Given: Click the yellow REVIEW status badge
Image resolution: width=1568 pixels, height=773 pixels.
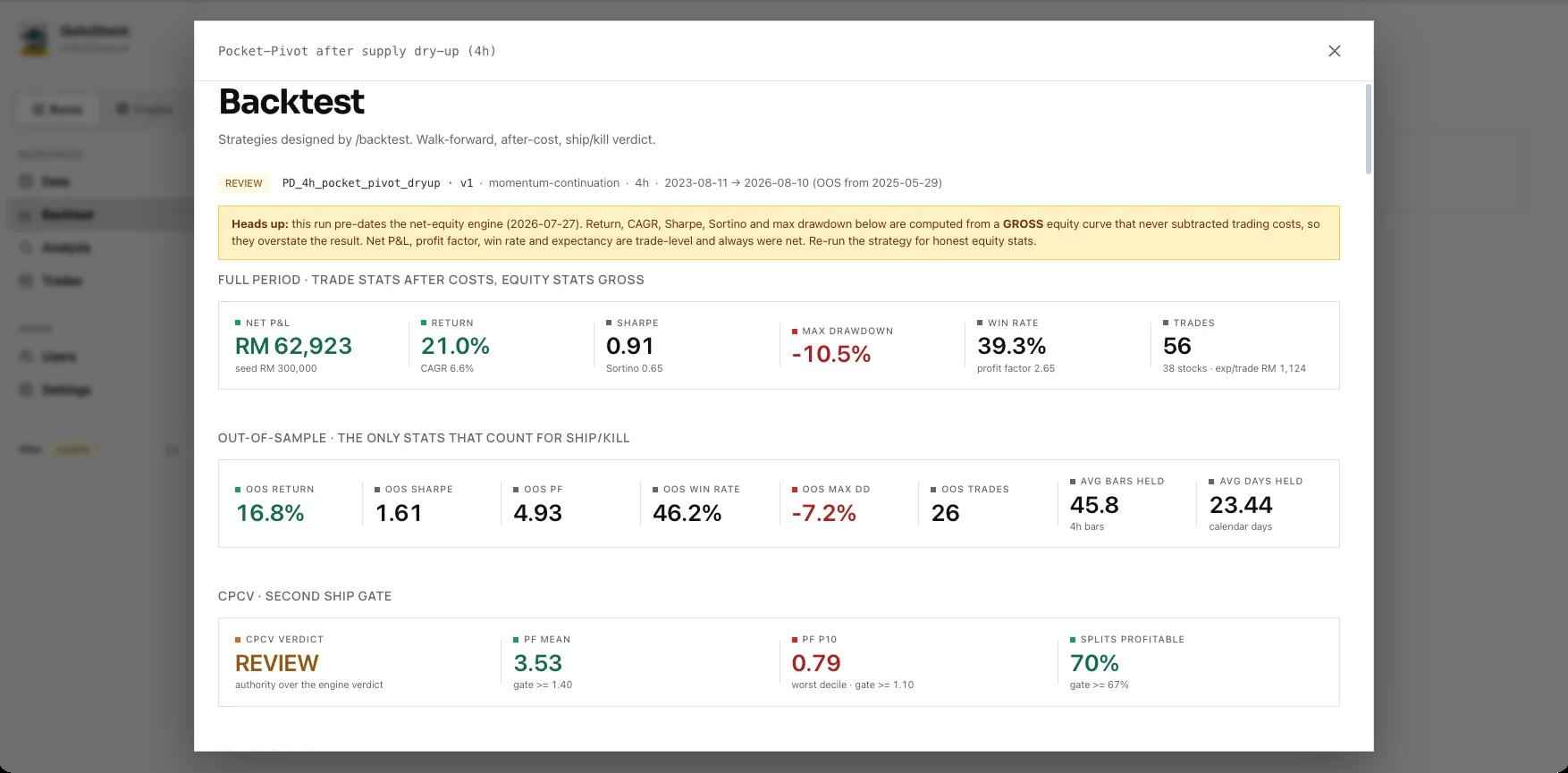Looking at the screenshot, I should point(243,183).
